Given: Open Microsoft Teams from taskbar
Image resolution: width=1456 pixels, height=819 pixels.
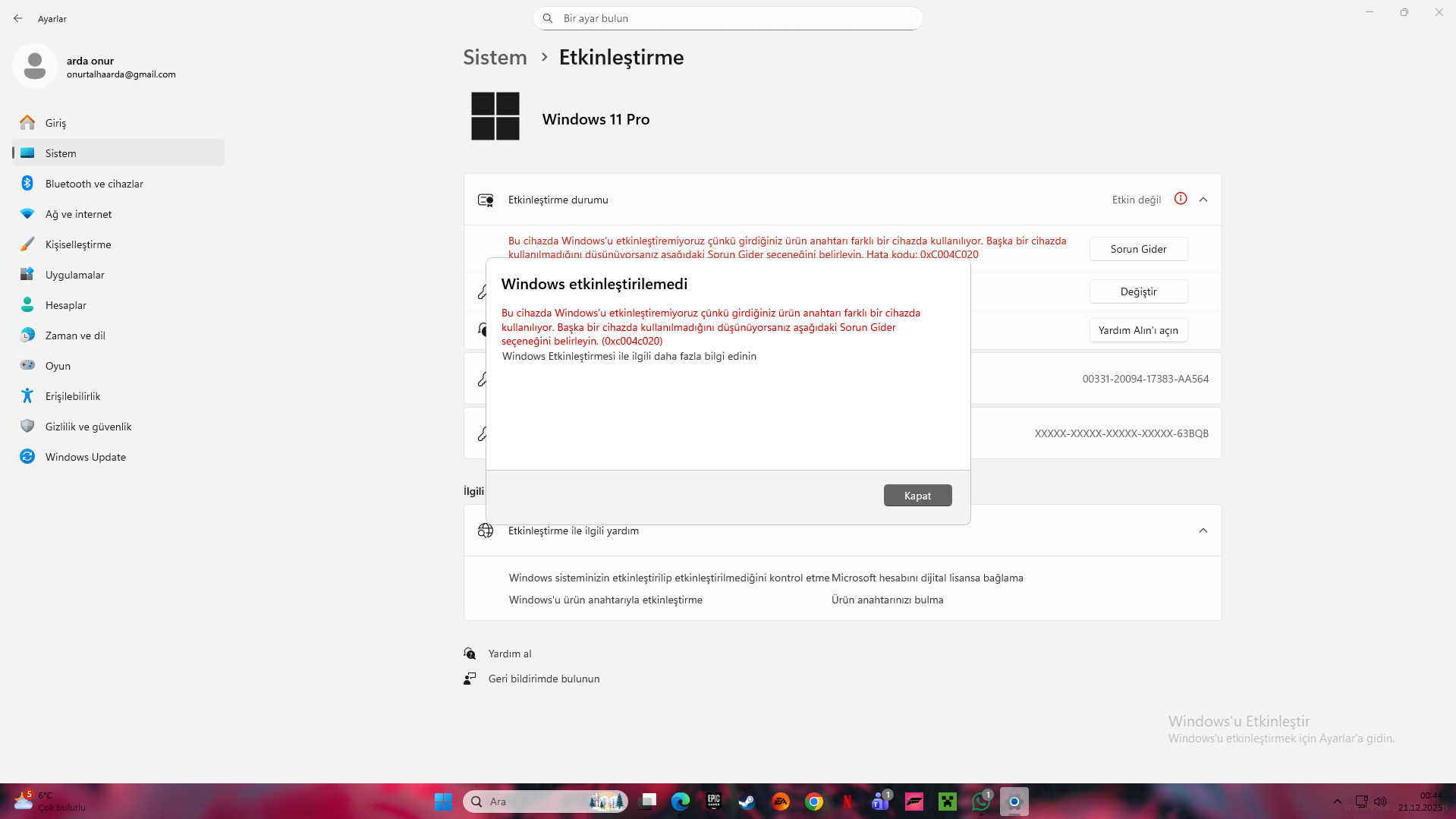Looking at the screenshot, I should coord(881,802).
